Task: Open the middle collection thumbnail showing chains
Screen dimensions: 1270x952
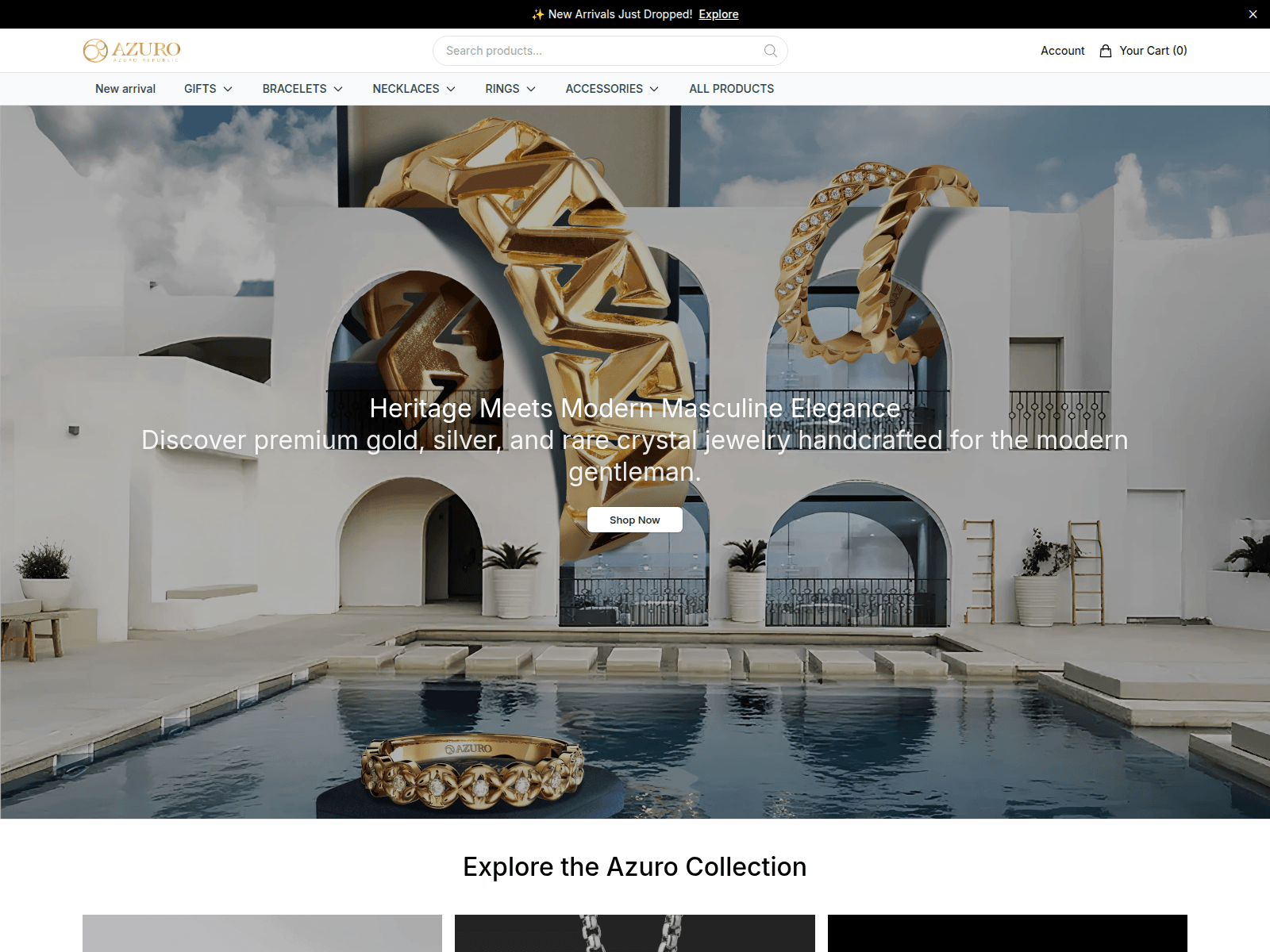Action: pos(635,933)
